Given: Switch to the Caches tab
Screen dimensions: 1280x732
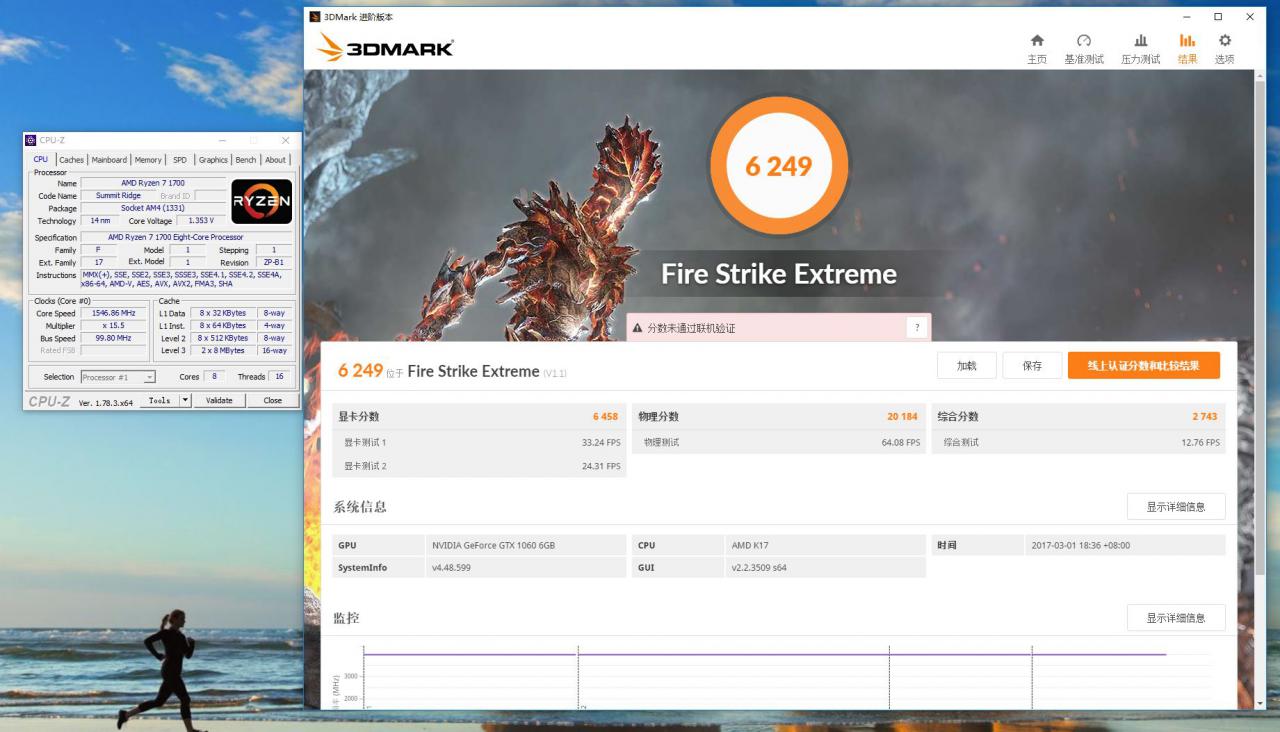Looking at the screenshot, I should pos(71,160).
